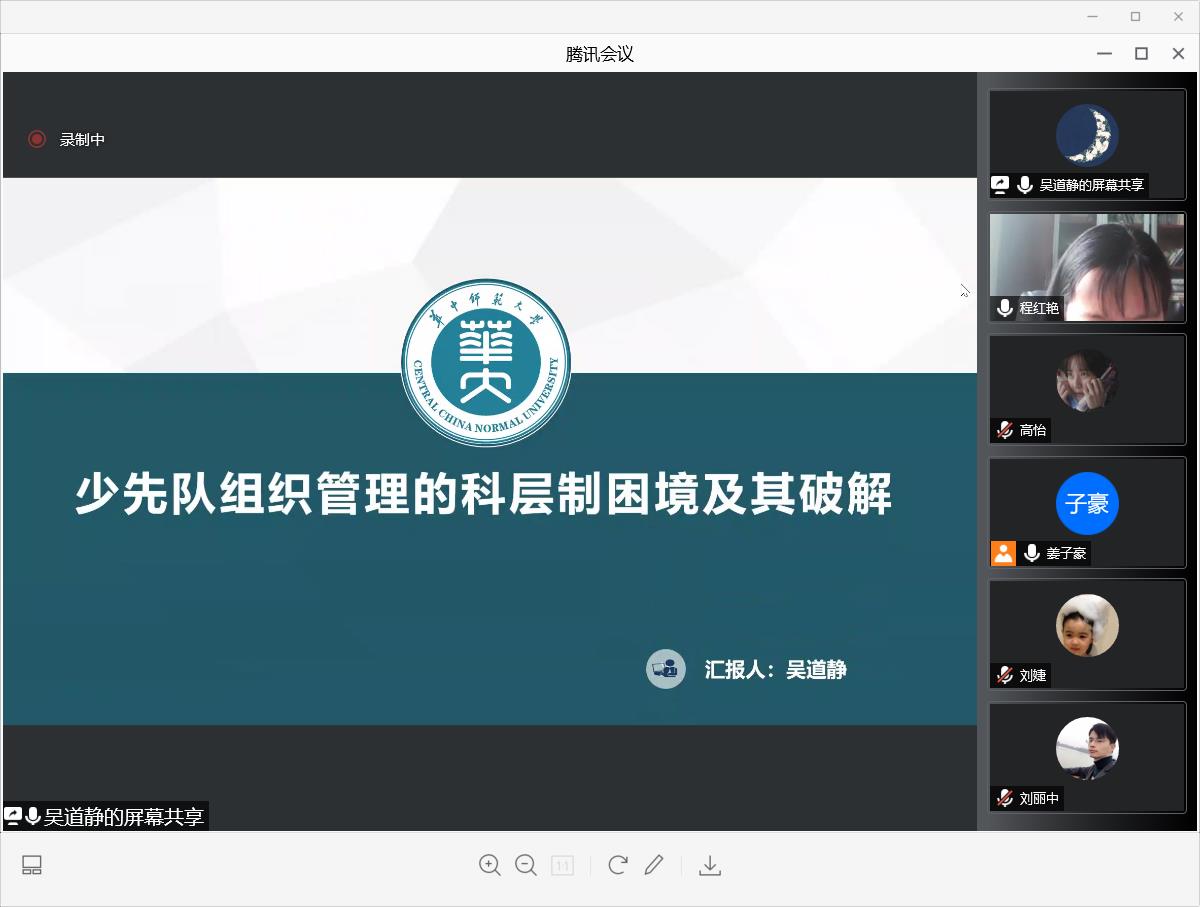
Task: Toggle 刘婕's muted microphone icon
Action: [1005, 675]
